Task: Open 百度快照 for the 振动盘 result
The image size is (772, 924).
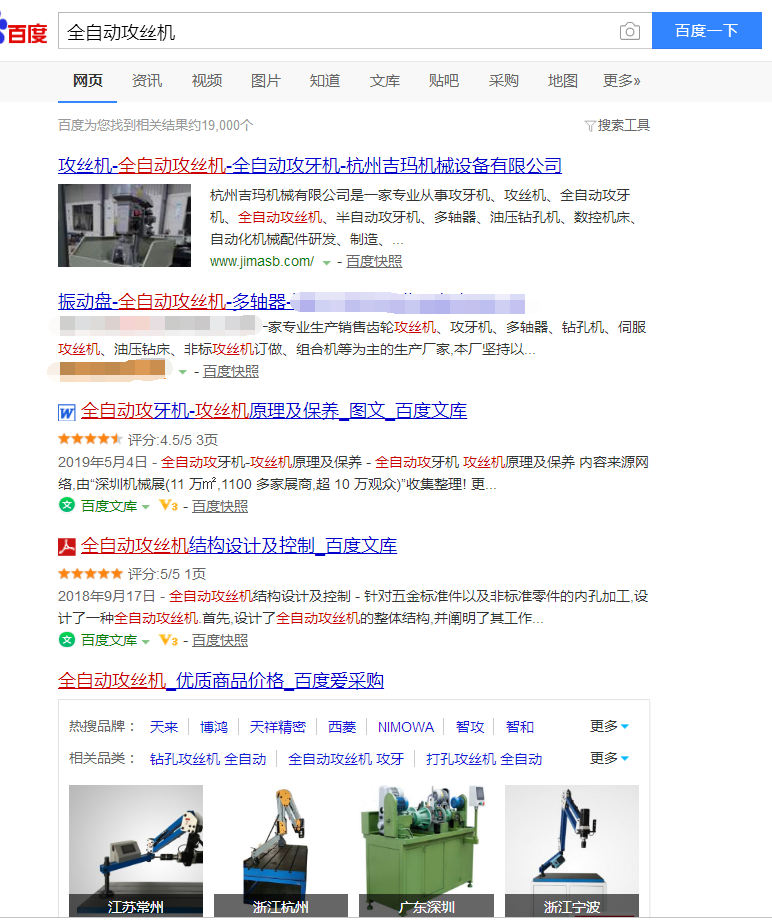Action: (x=231, y=371)
